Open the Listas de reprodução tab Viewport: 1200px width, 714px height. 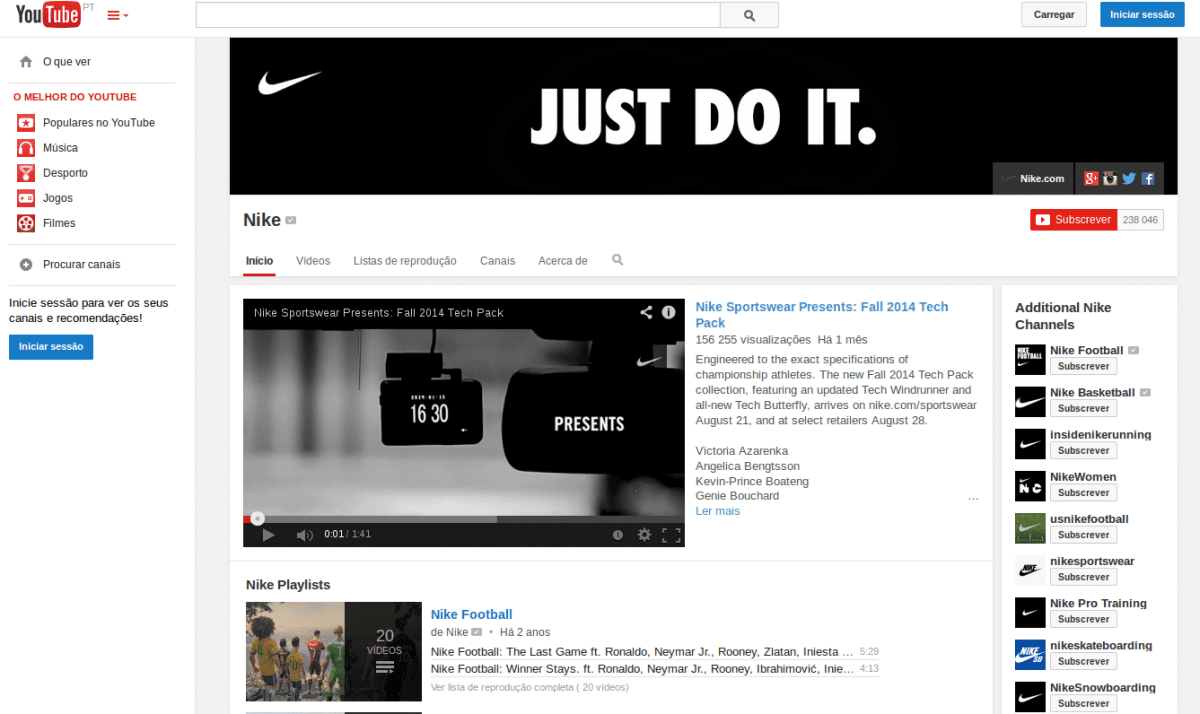tap(405, 260)
